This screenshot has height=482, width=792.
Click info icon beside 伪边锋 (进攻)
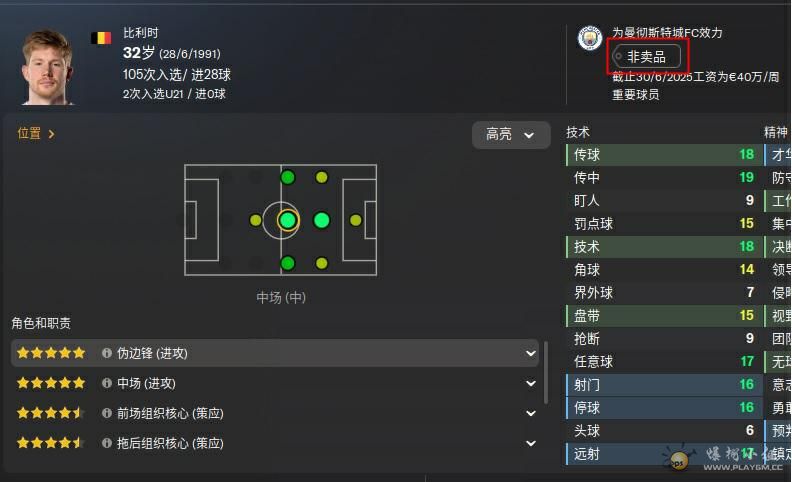point(107,353)
